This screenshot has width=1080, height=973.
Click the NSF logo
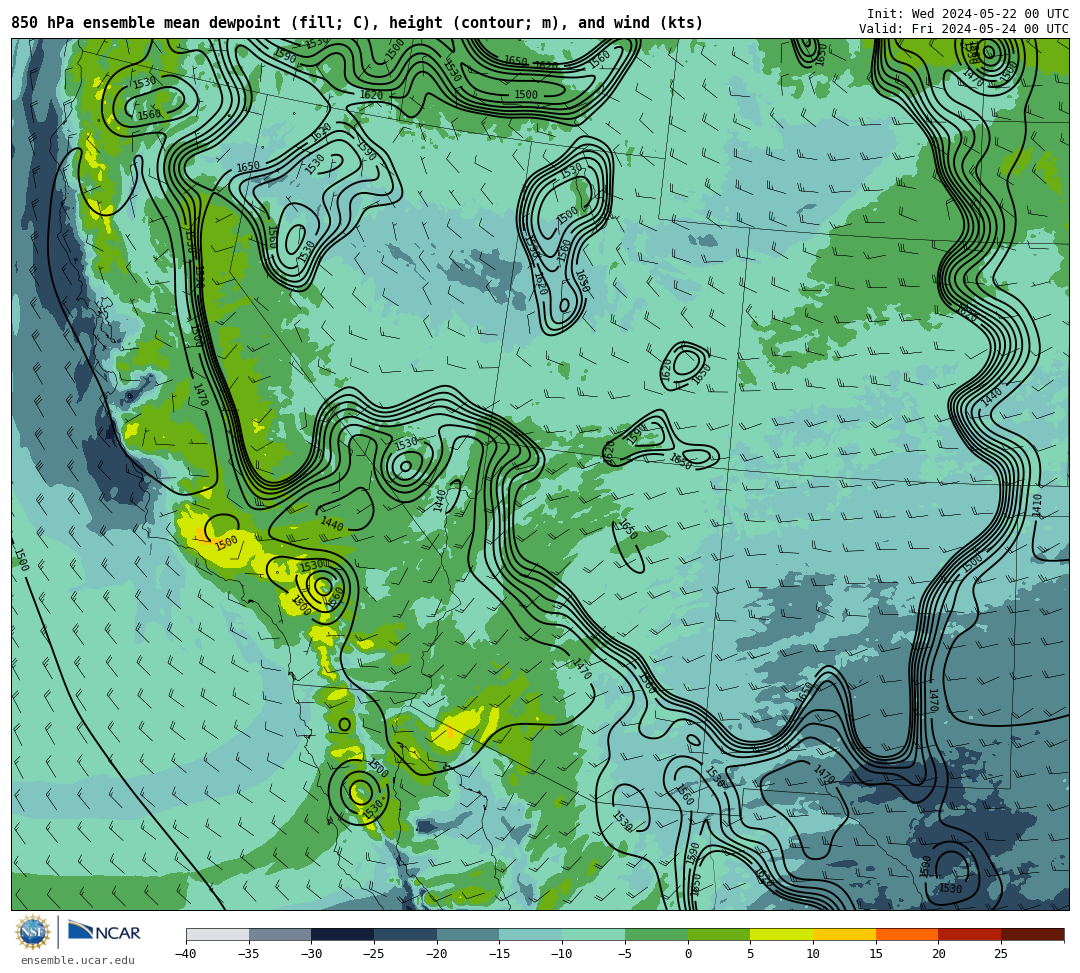(x=33, y=932)
